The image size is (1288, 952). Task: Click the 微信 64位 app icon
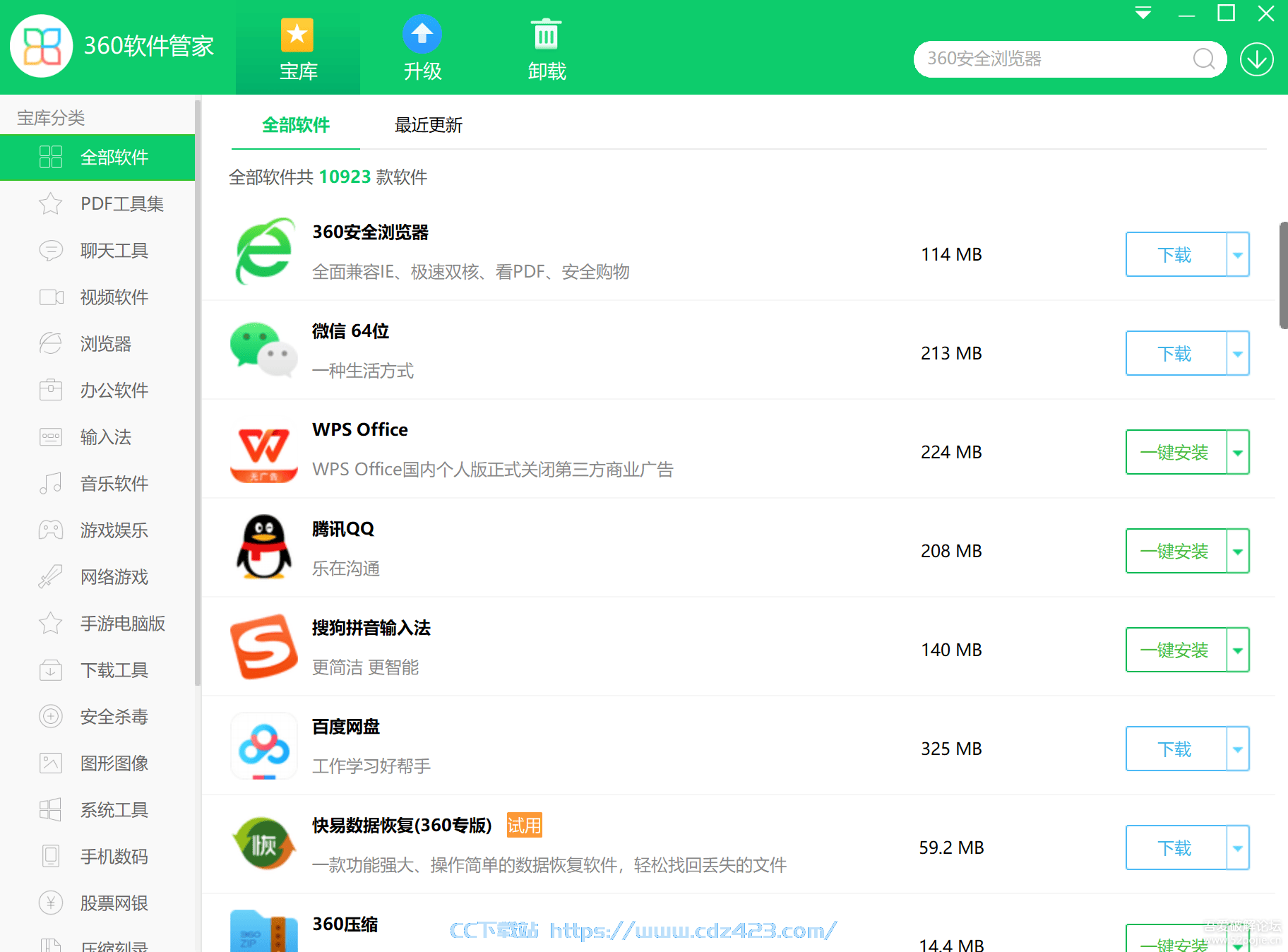(264, 350)
